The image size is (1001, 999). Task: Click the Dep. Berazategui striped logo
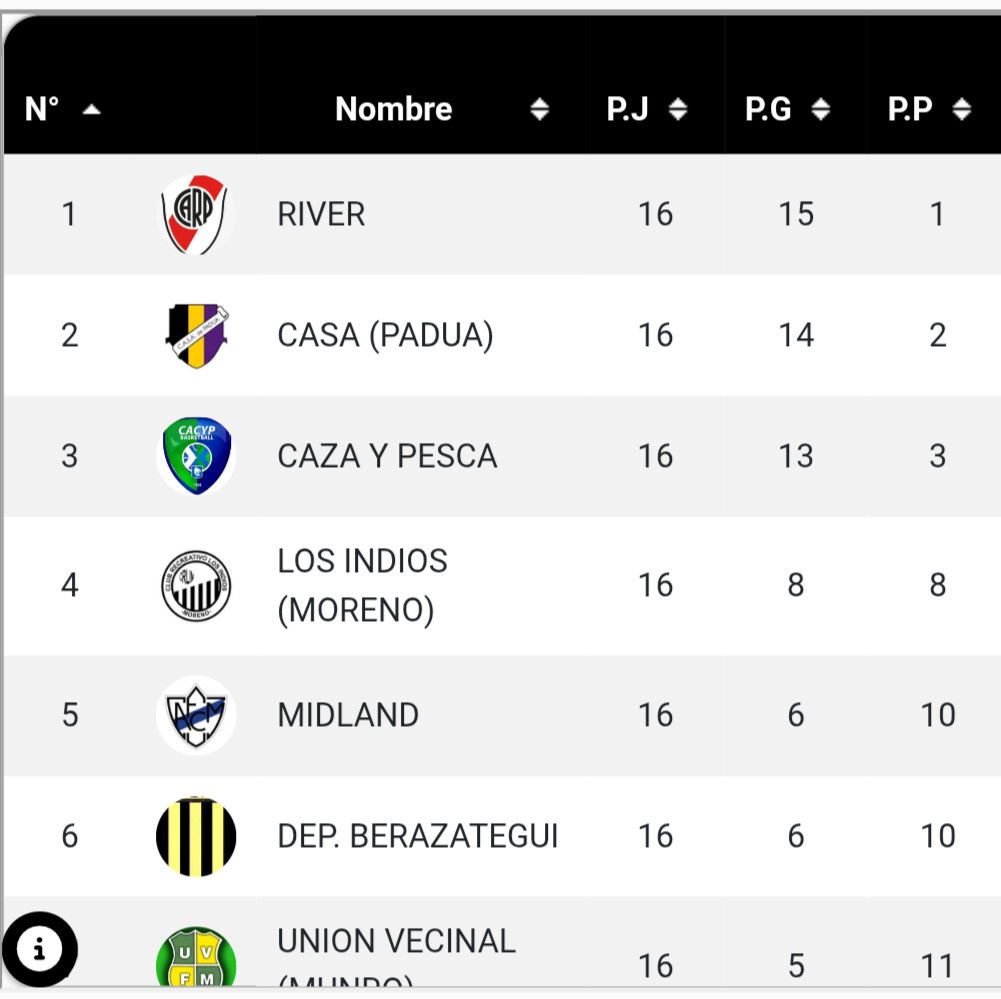click(196, 836)
